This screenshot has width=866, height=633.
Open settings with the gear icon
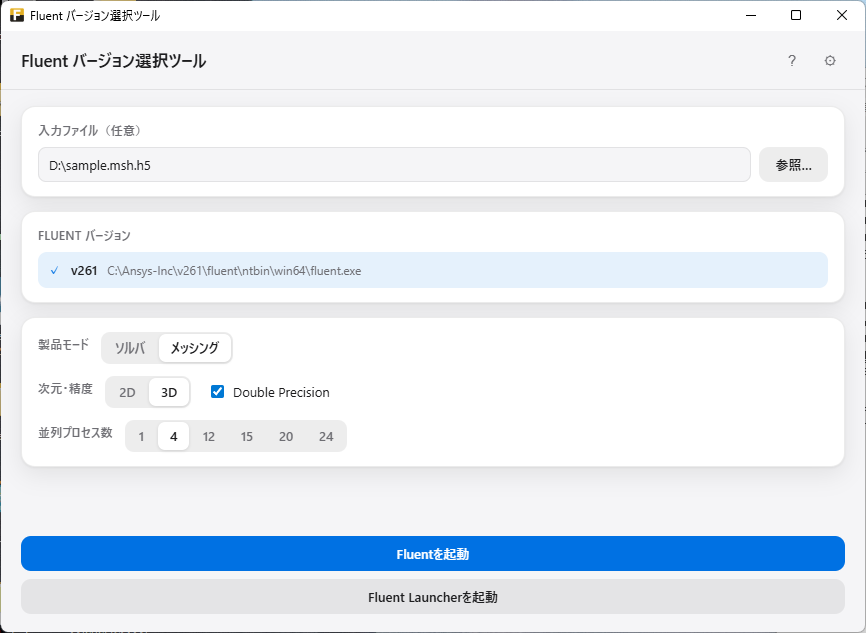pyautogui.click(x=830, y=61)
